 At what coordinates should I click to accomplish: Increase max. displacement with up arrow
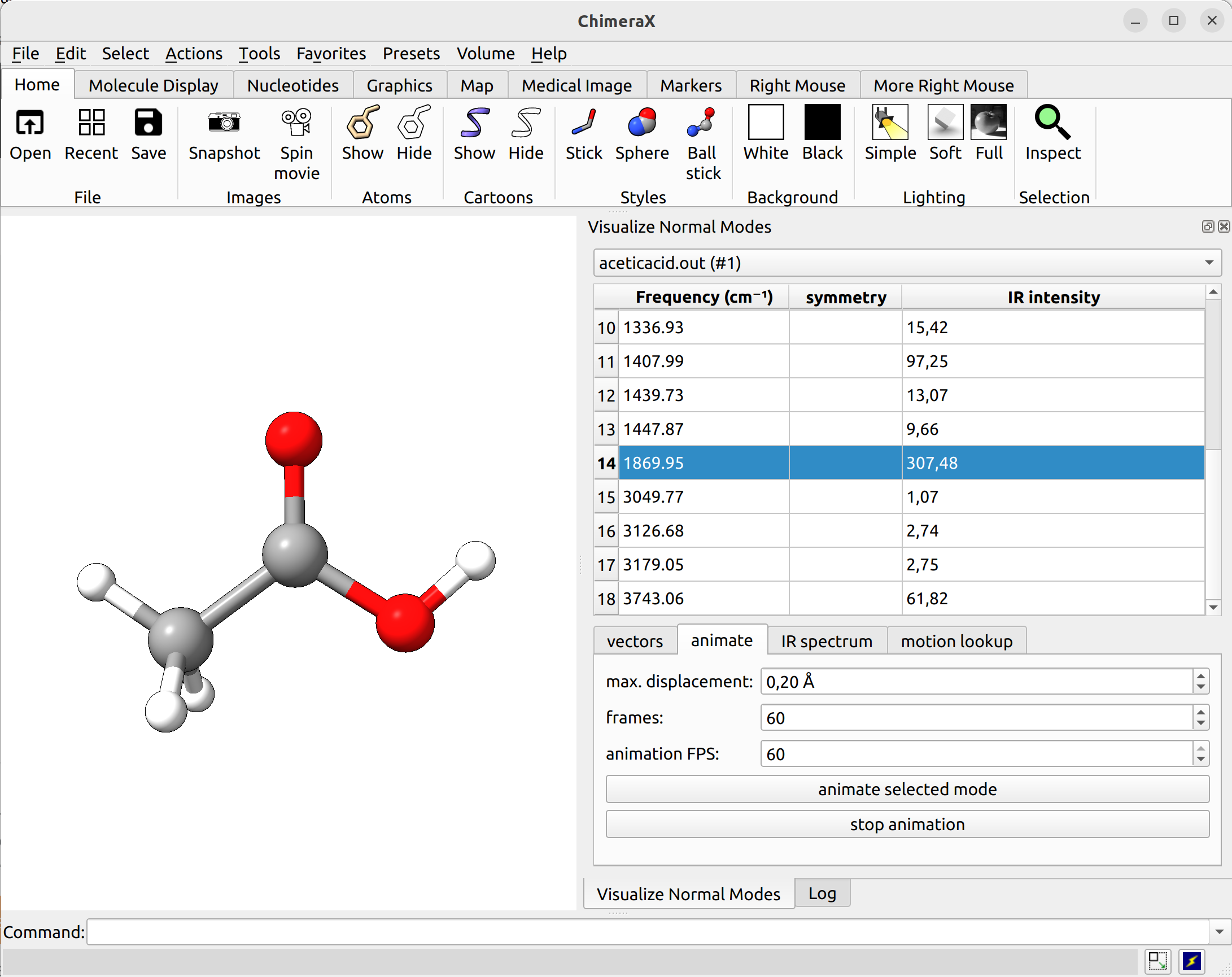(1200, 676)
